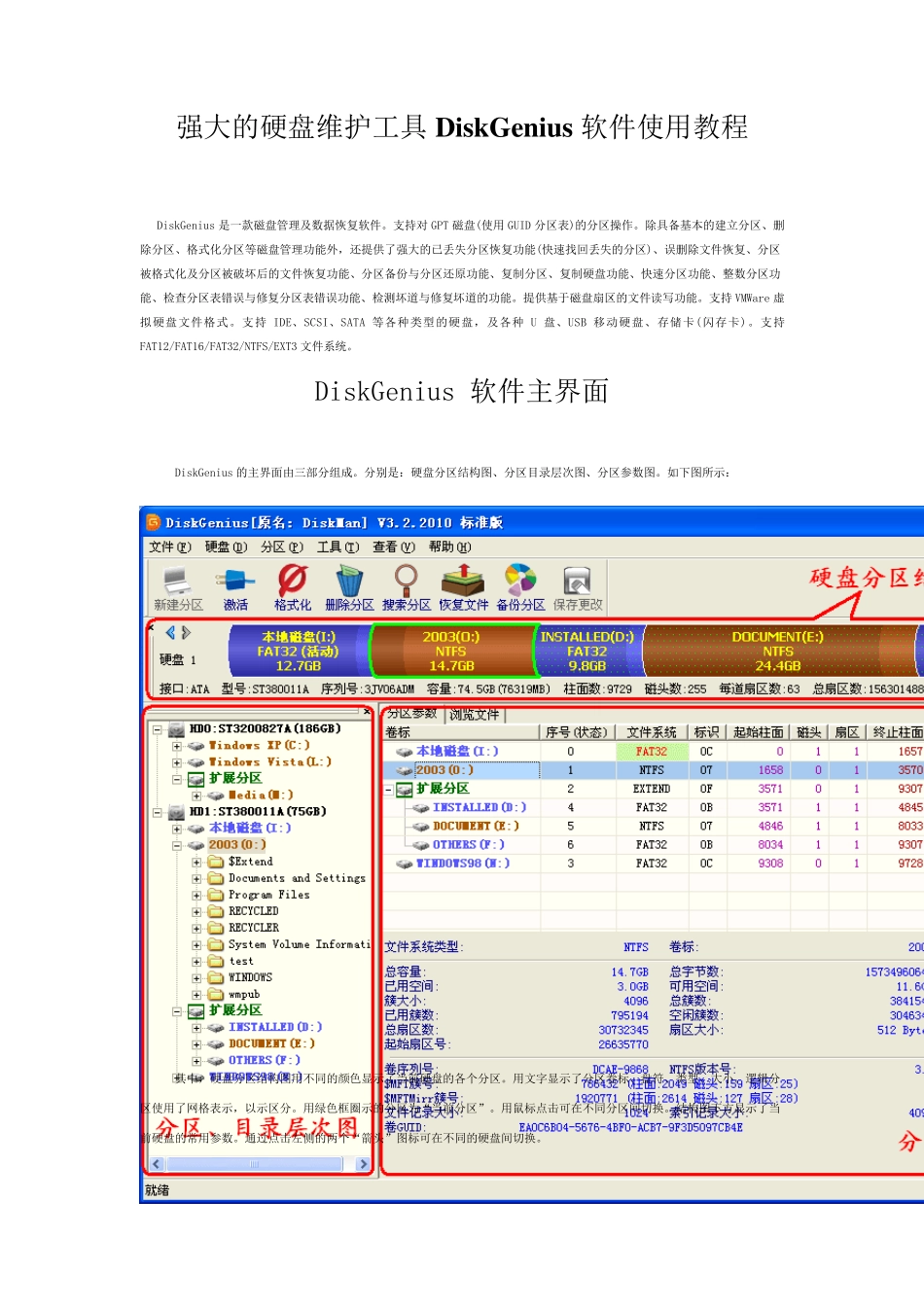This screenshot has height=1307, width=924.
Task: Click drive icon beside OTHERS(F:) in table
Action: [x=421, y=845]
